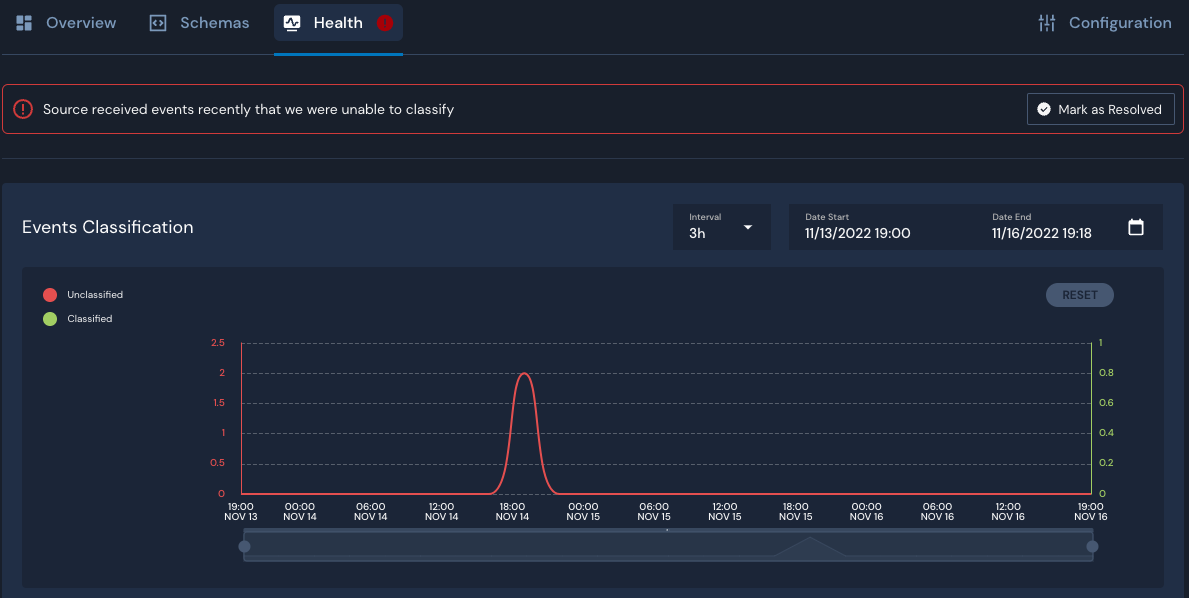Click the Health monitor icon
Screen dimensions: 1189x598
(292, 23)
